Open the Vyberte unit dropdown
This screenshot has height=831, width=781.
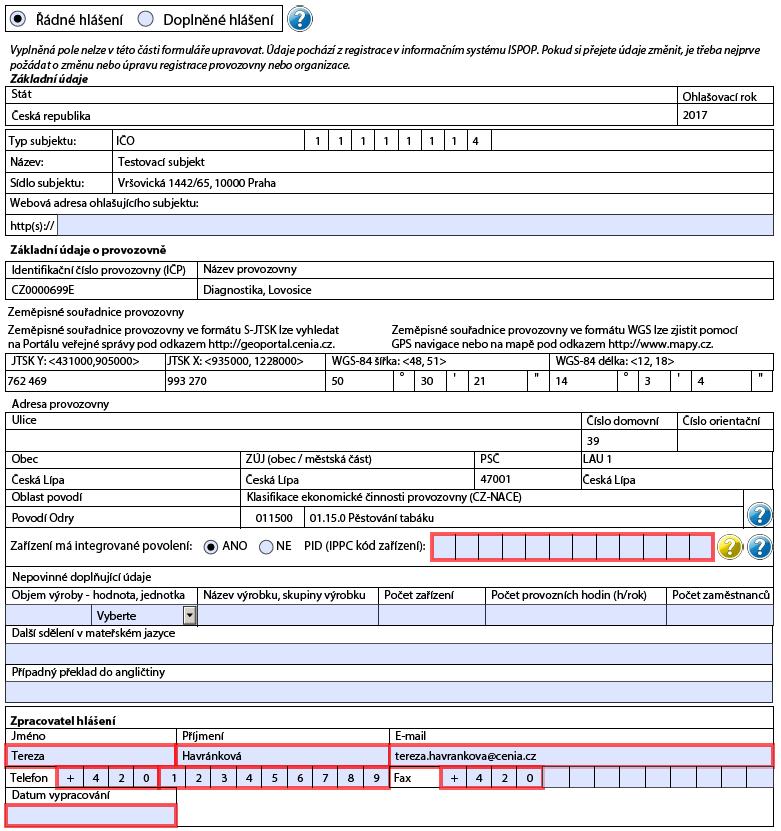coord(190,615)
